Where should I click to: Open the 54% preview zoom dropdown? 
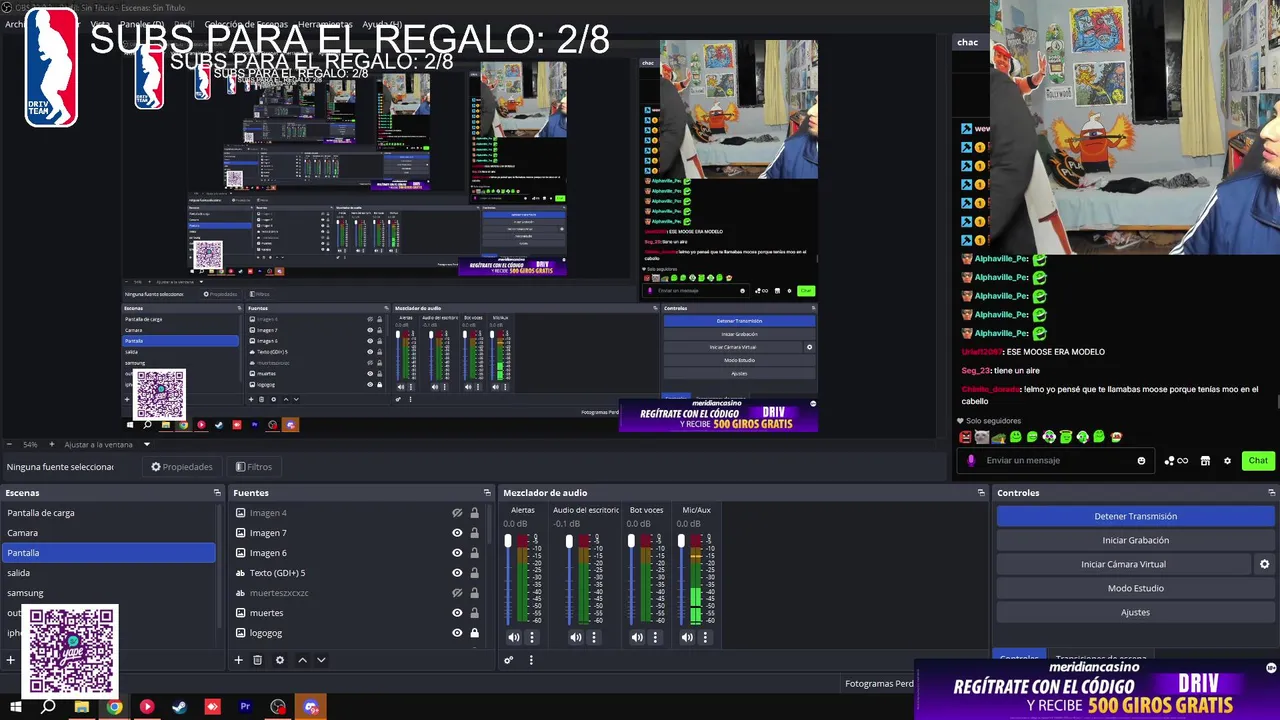[31, 445]
